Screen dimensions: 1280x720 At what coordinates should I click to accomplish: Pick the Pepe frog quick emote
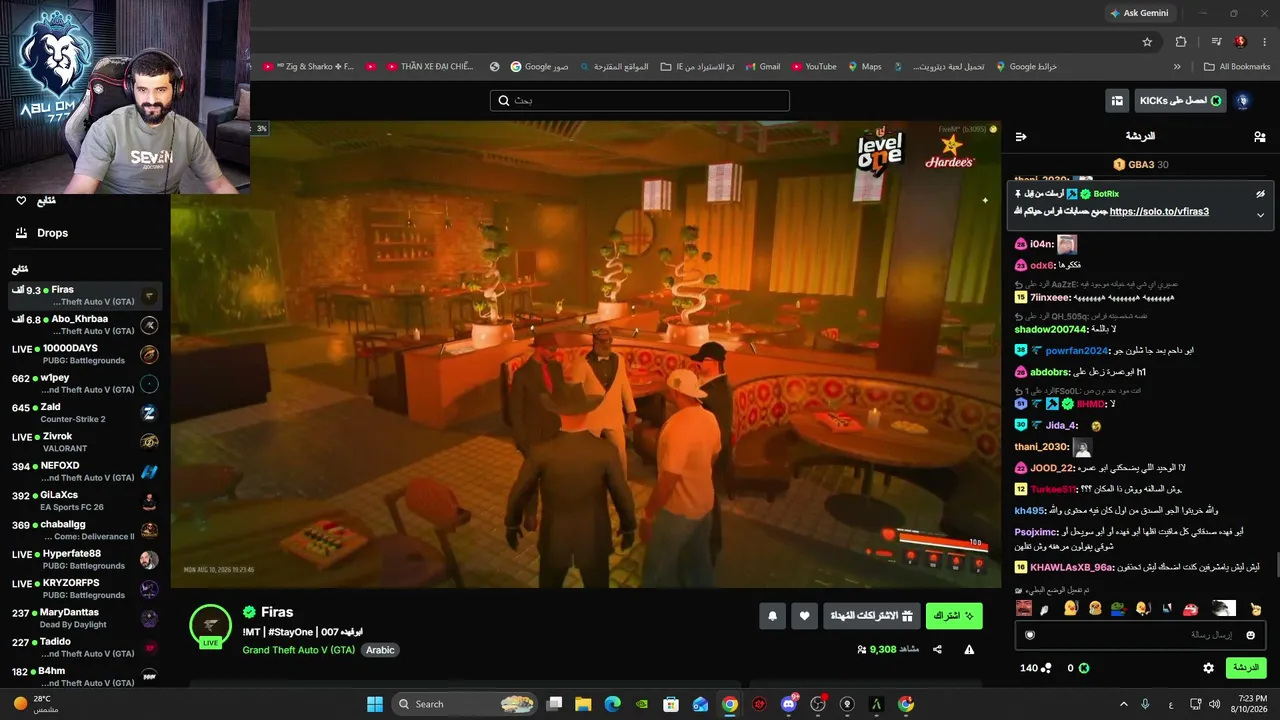[1118, 608]
